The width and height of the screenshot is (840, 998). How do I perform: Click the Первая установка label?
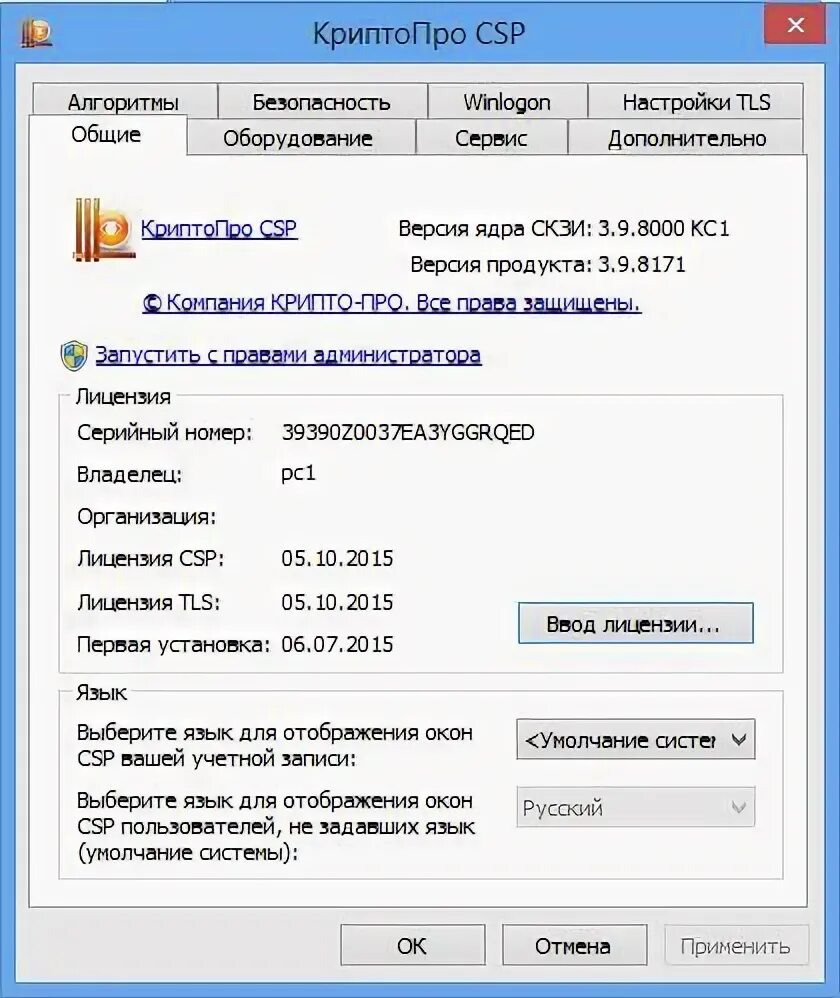pos(174,645)
